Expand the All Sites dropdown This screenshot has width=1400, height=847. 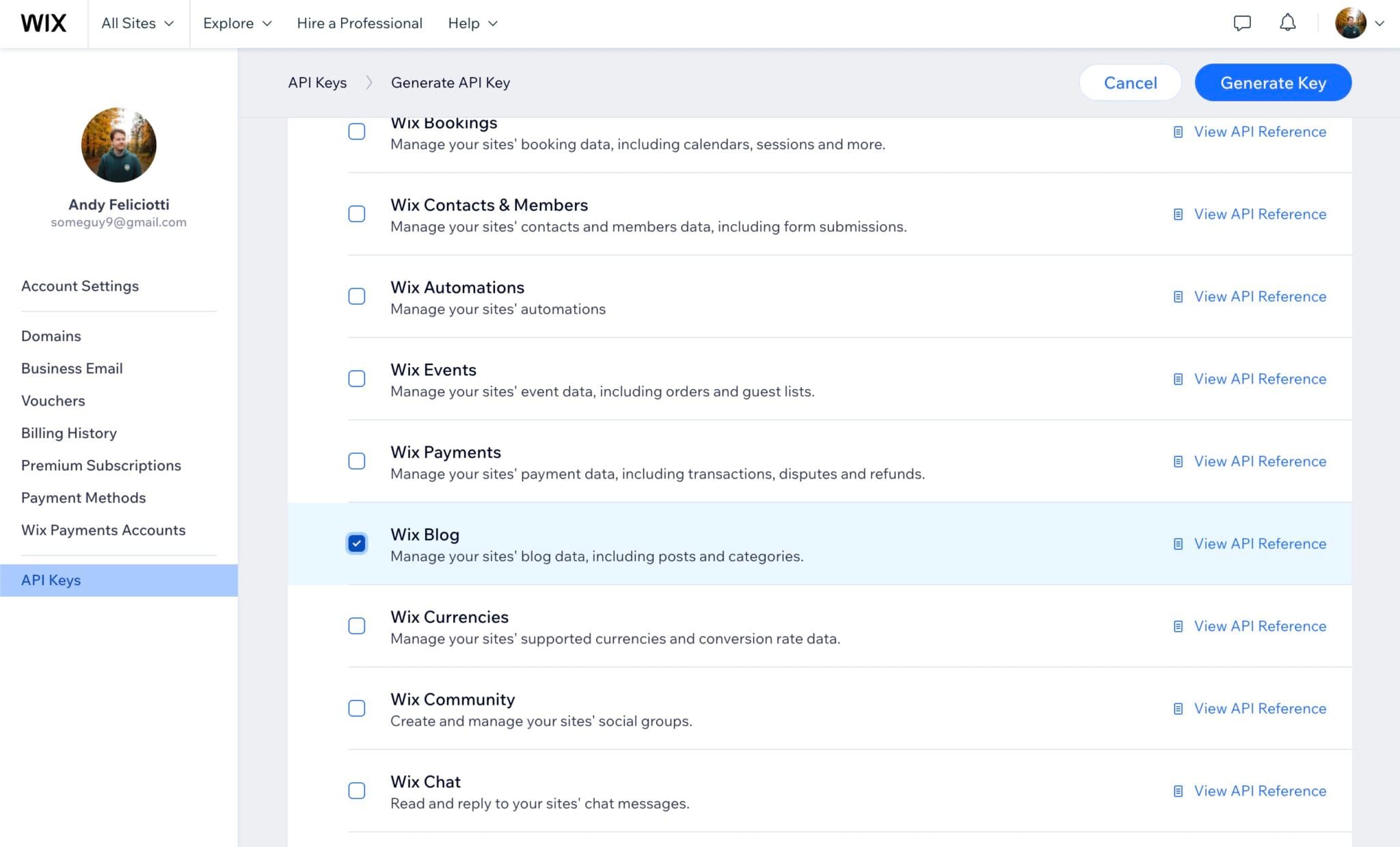[x=137, y=23]
